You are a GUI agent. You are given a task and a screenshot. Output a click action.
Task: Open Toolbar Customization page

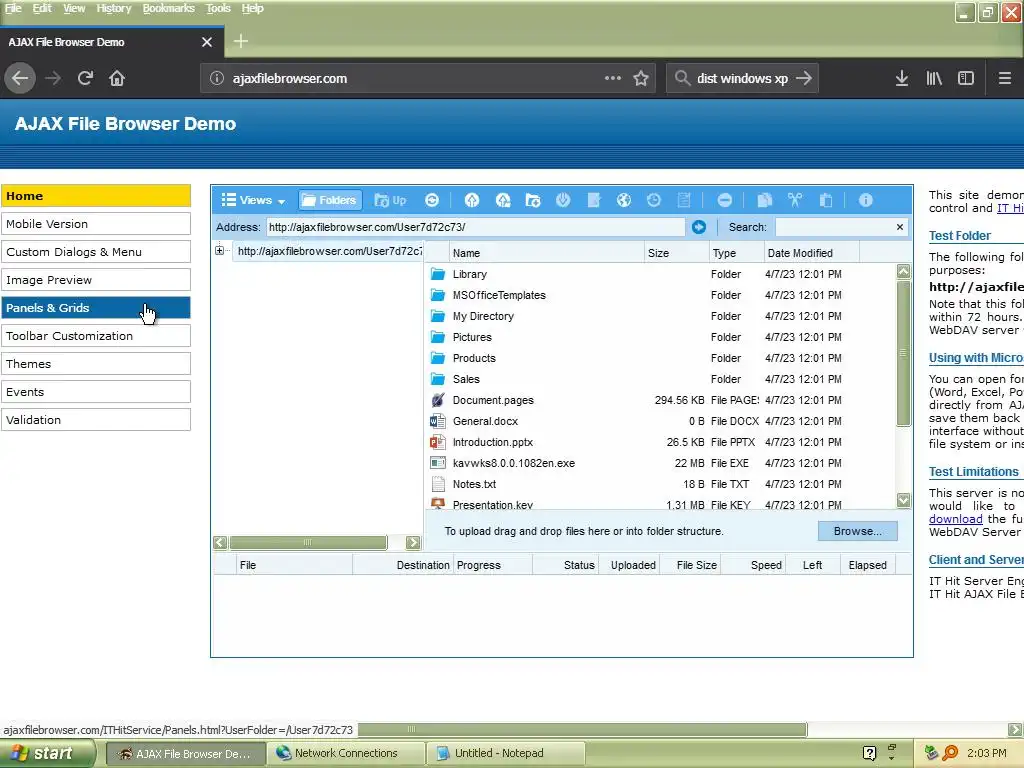tap(96, 336)
